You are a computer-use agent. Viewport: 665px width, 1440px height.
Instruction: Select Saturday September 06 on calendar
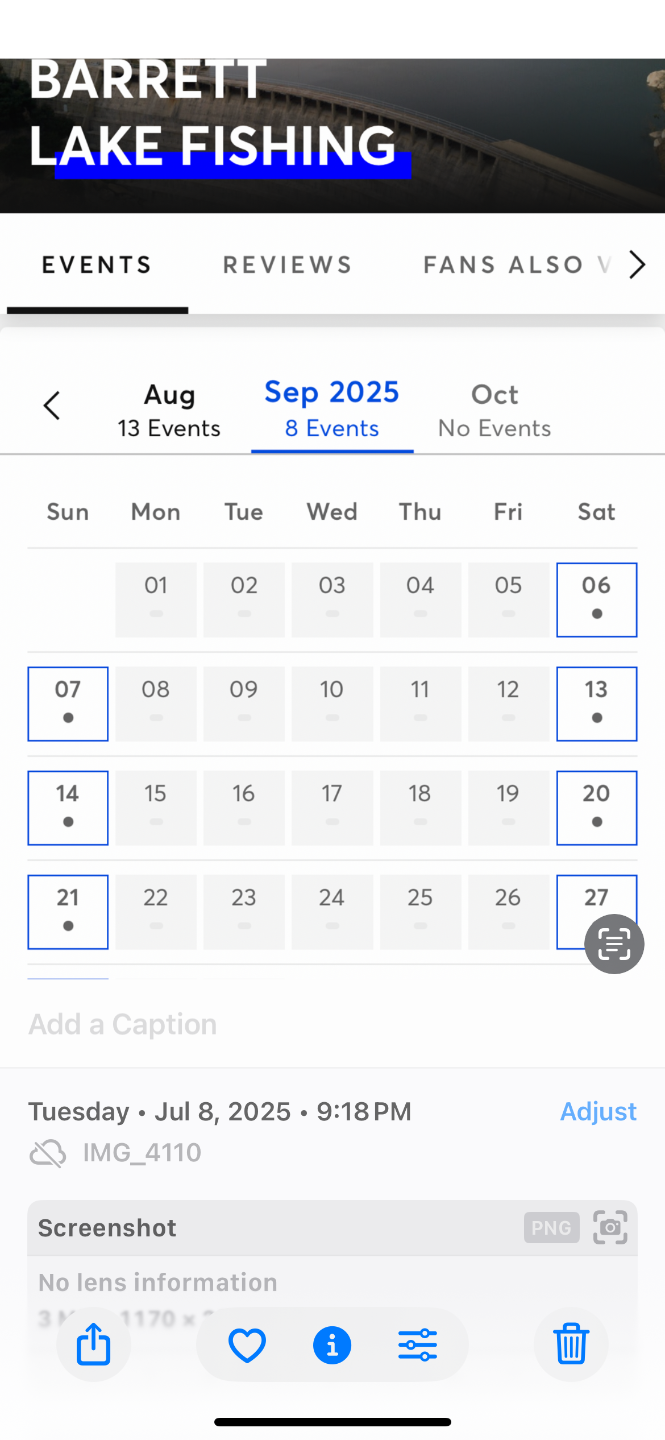pos(596,600)
